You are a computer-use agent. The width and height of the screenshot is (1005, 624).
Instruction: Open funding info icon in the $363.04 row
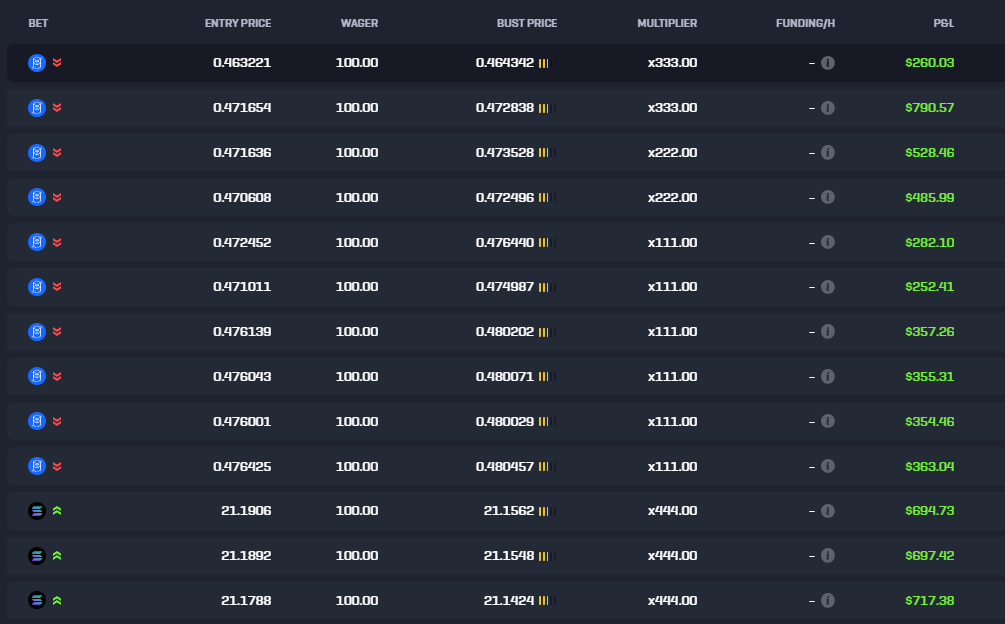click(828, 466)
